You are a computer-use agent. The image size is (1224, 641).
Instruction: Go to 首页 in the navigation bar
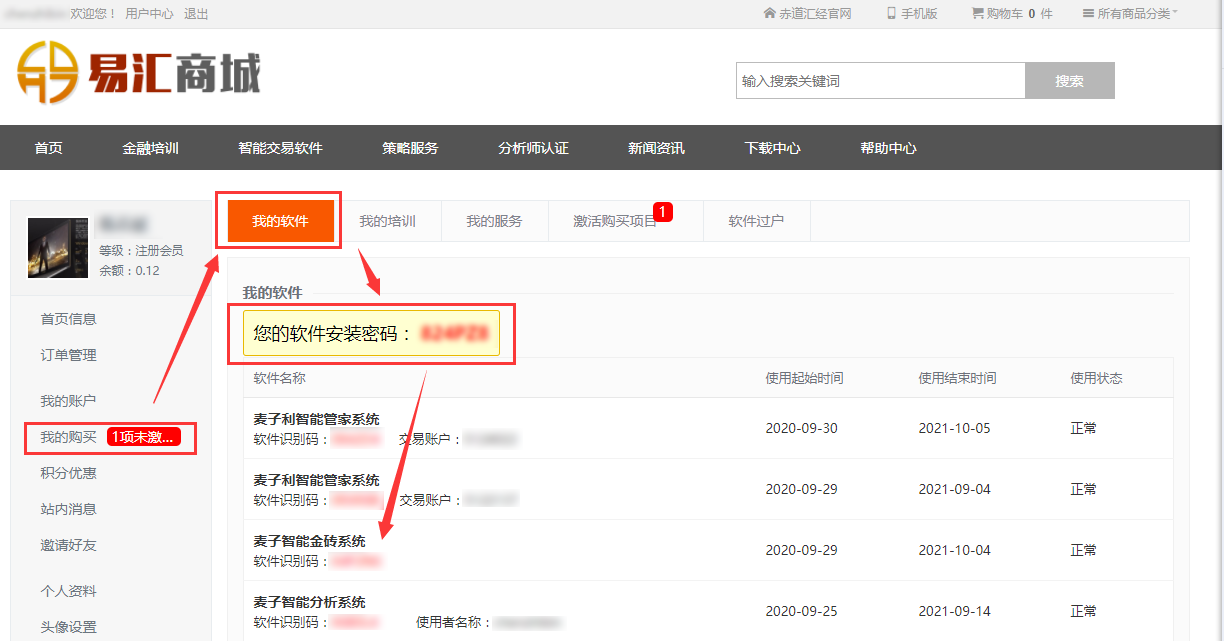(x=48, y=148)
